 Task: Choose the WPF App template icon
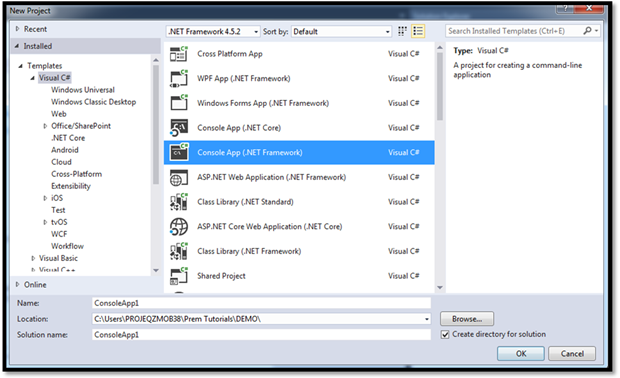coord(179,78)
